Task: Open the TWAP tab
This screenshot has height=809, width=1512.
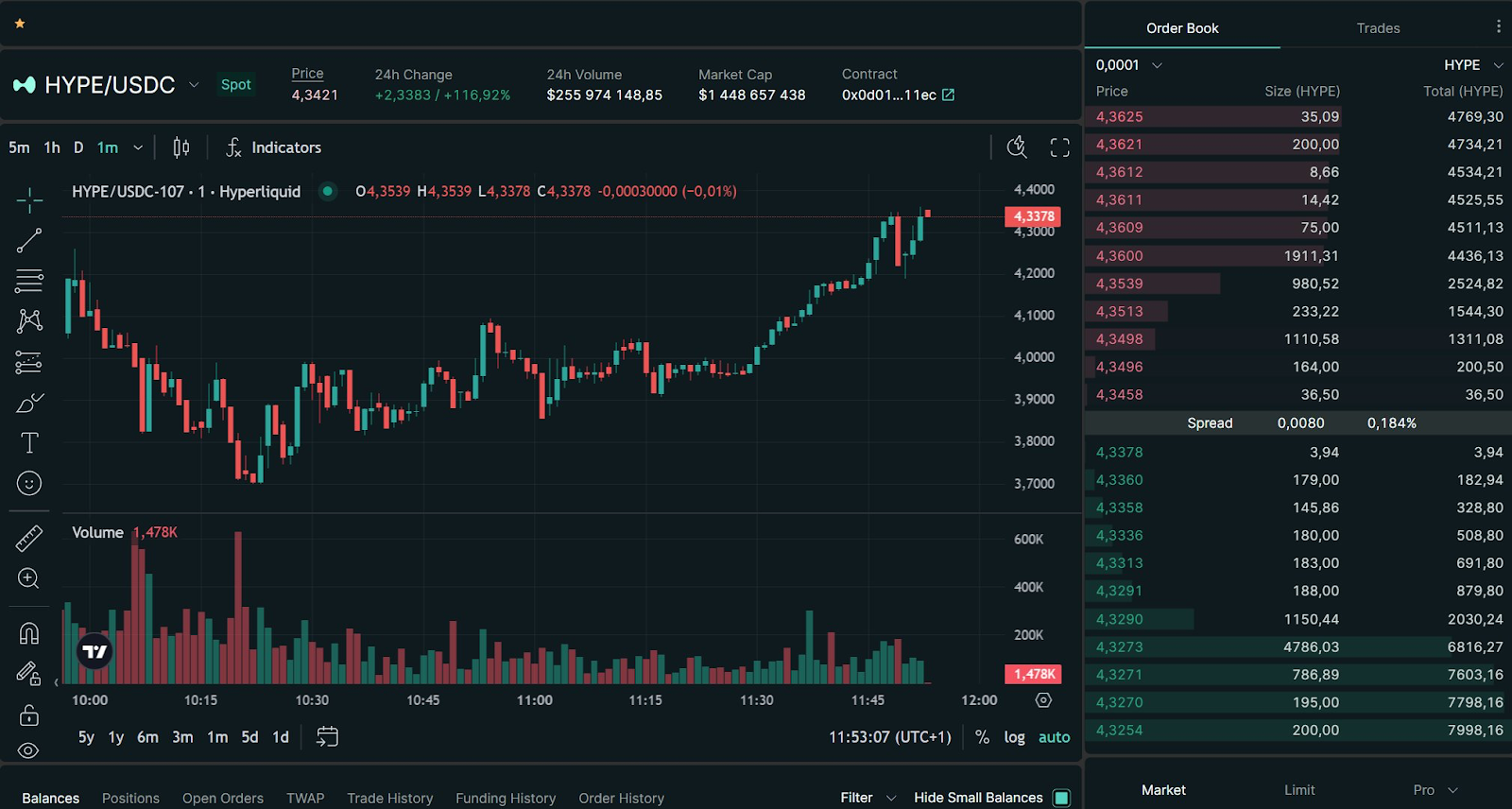Action: 305,799
